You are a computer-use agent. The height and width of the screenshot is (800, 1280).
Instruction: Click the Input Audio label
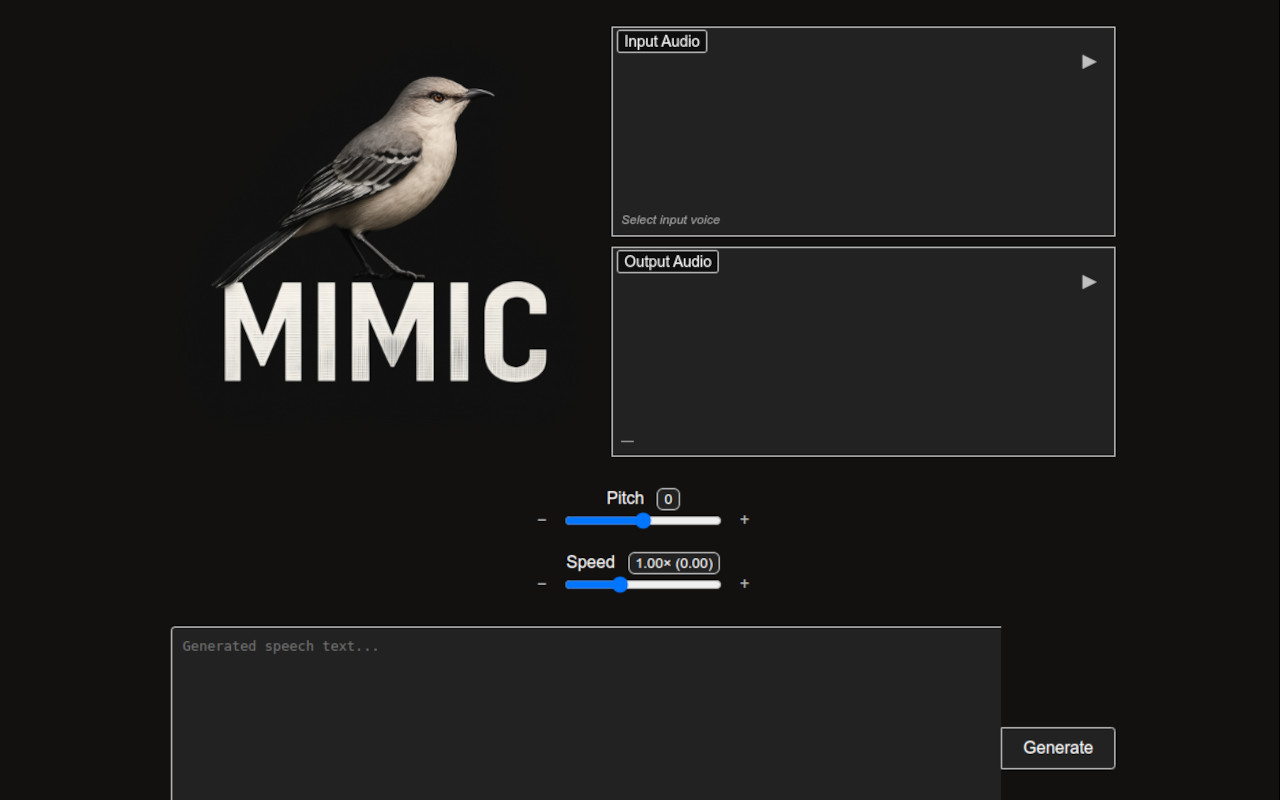[x=661, y=41]
